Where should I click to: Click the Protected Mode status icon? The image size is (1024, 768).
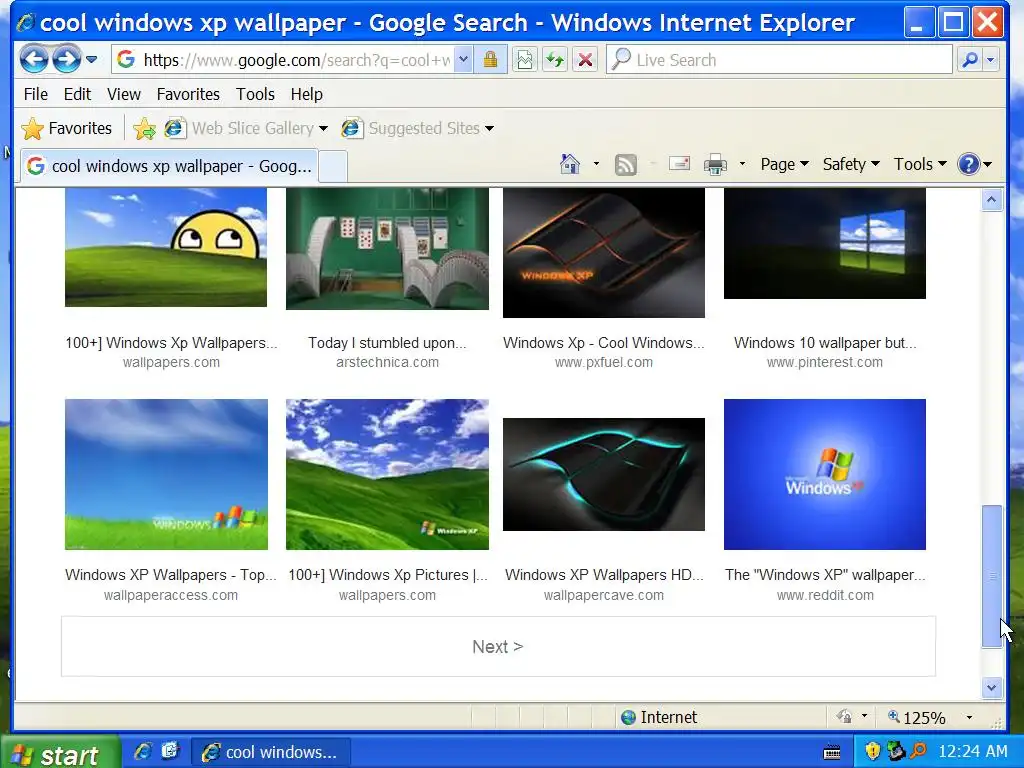coord(844,717)
